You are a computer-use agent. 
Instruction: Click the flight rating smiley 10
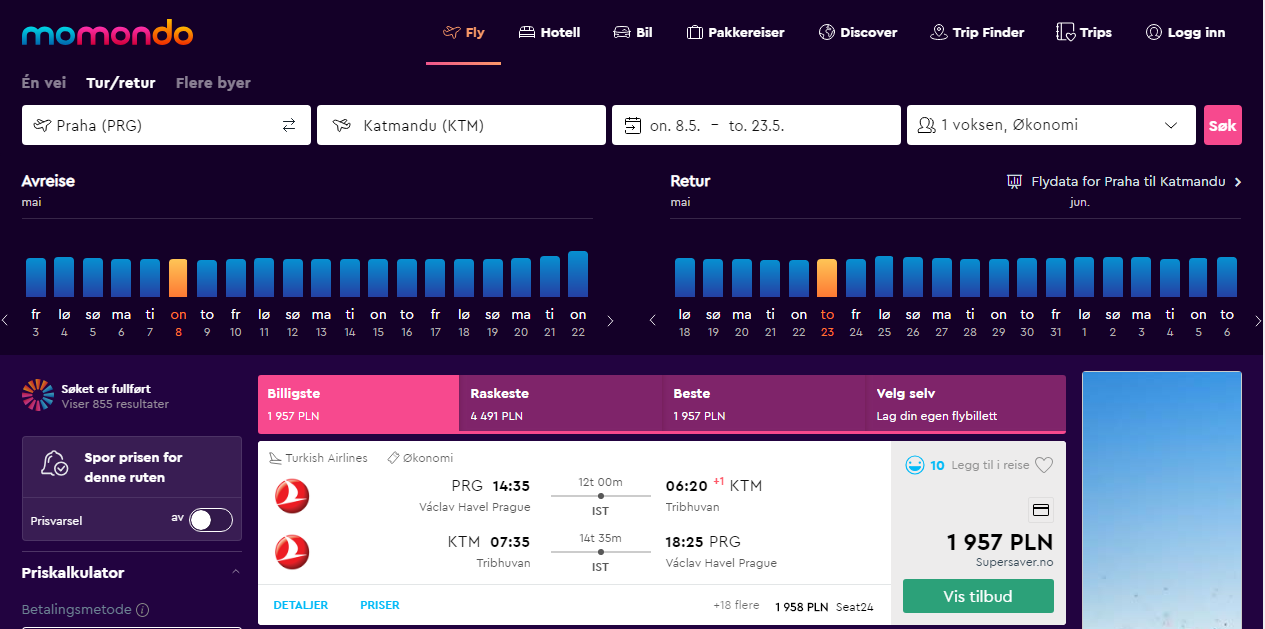pyautogui.click(x=924, y=464)
